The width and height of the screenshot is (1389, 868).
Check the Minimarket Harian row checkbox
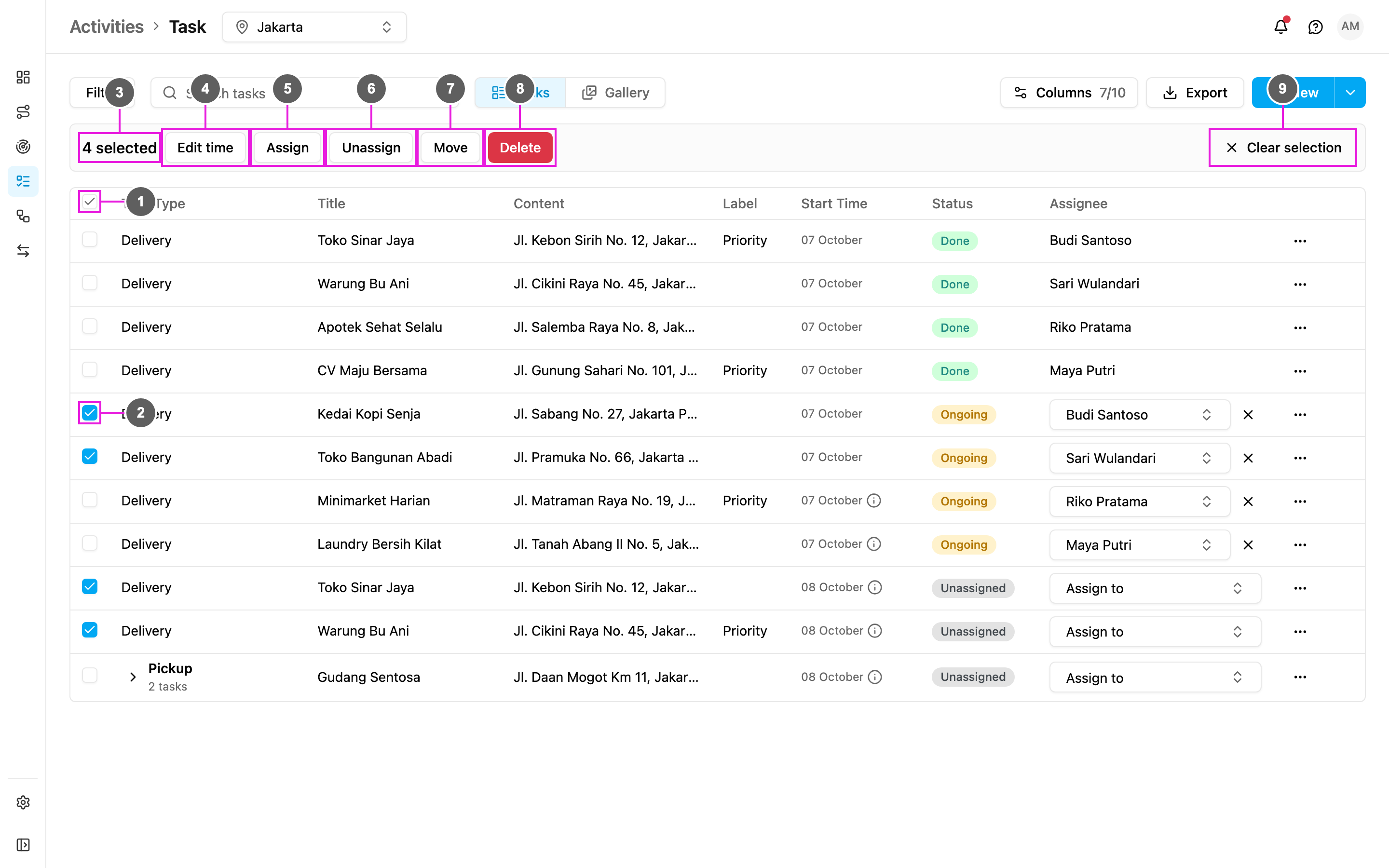click(90, 500)
